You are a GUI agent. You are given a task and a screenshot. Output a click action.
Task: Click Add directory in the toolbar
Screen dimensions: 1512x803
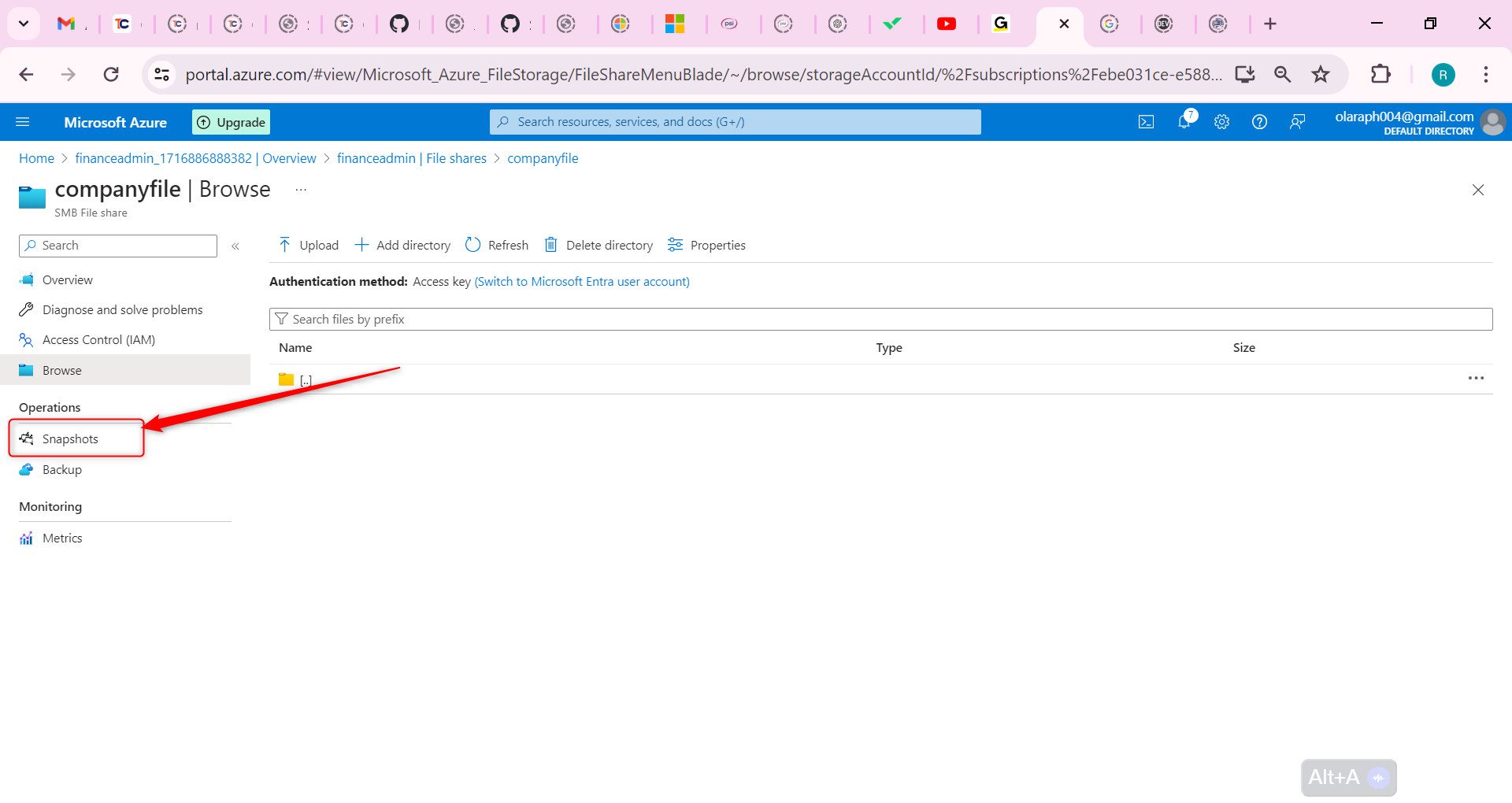(402, 246)
